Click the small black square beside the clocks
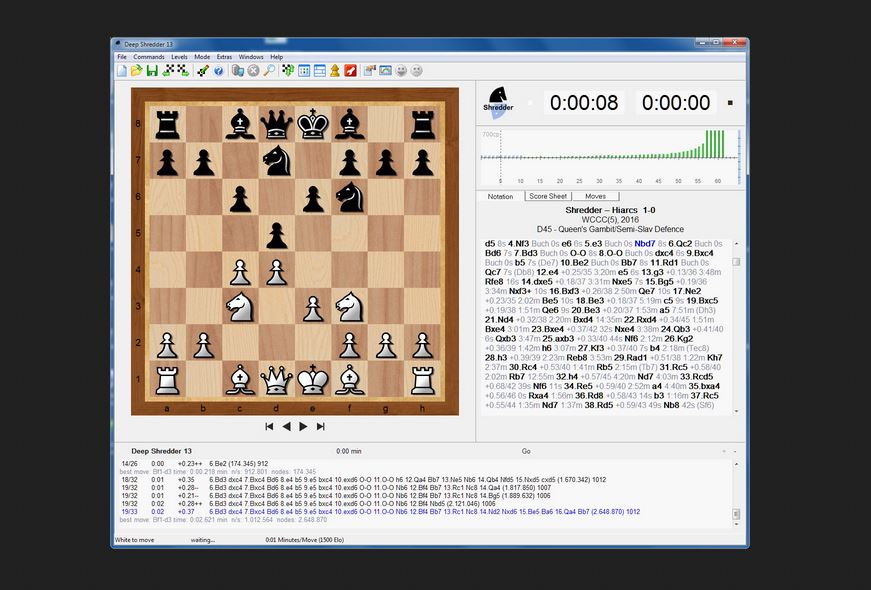Screen dimensions: 871x590 coord(730,103)
